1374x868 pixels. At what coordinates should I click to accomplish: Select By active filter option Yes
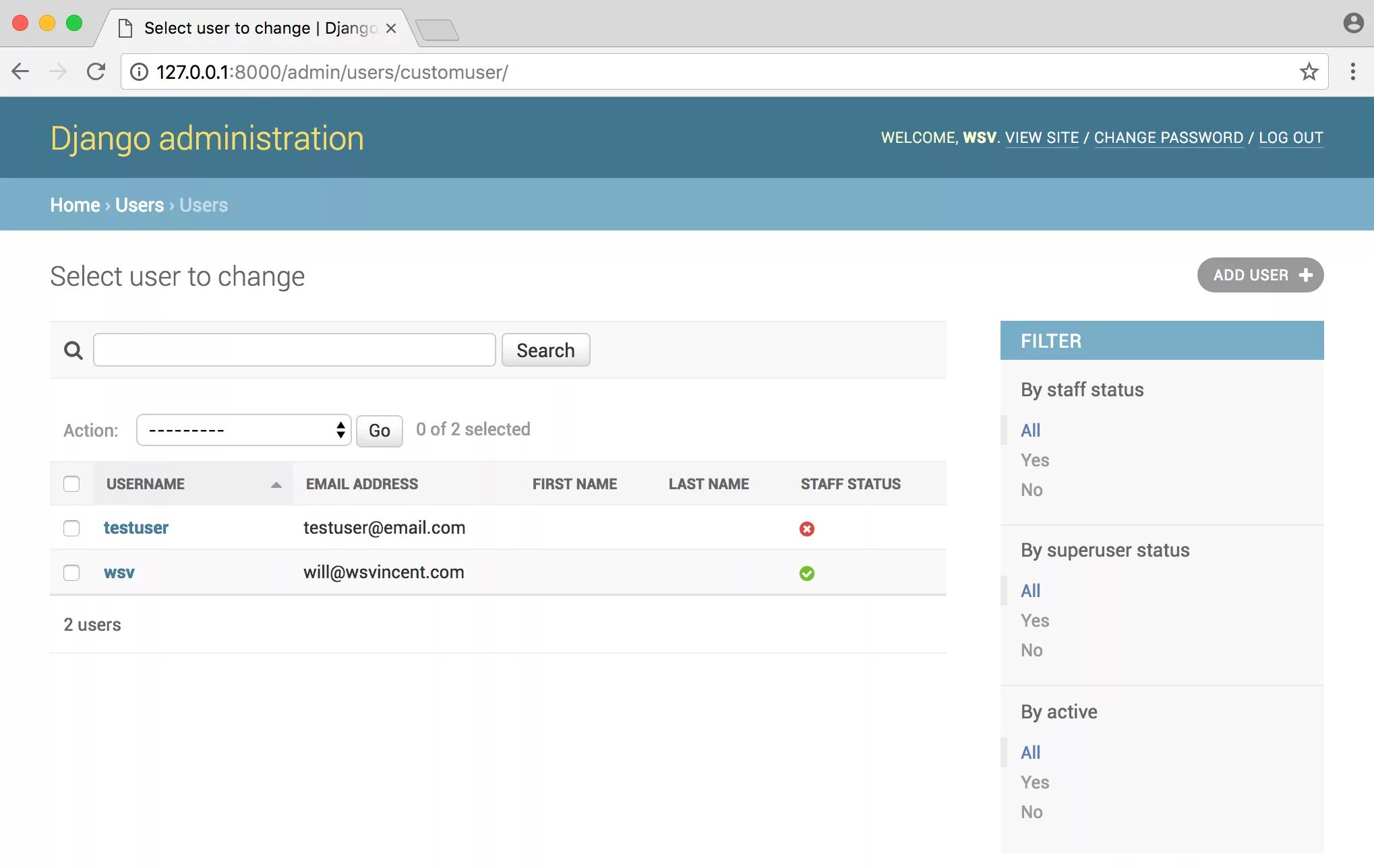pos(1034,781)
